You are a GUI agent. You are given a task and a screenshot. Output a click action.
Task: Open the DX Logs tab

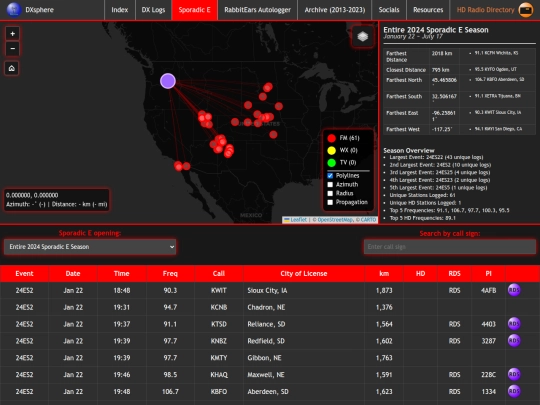click(153, 10)
